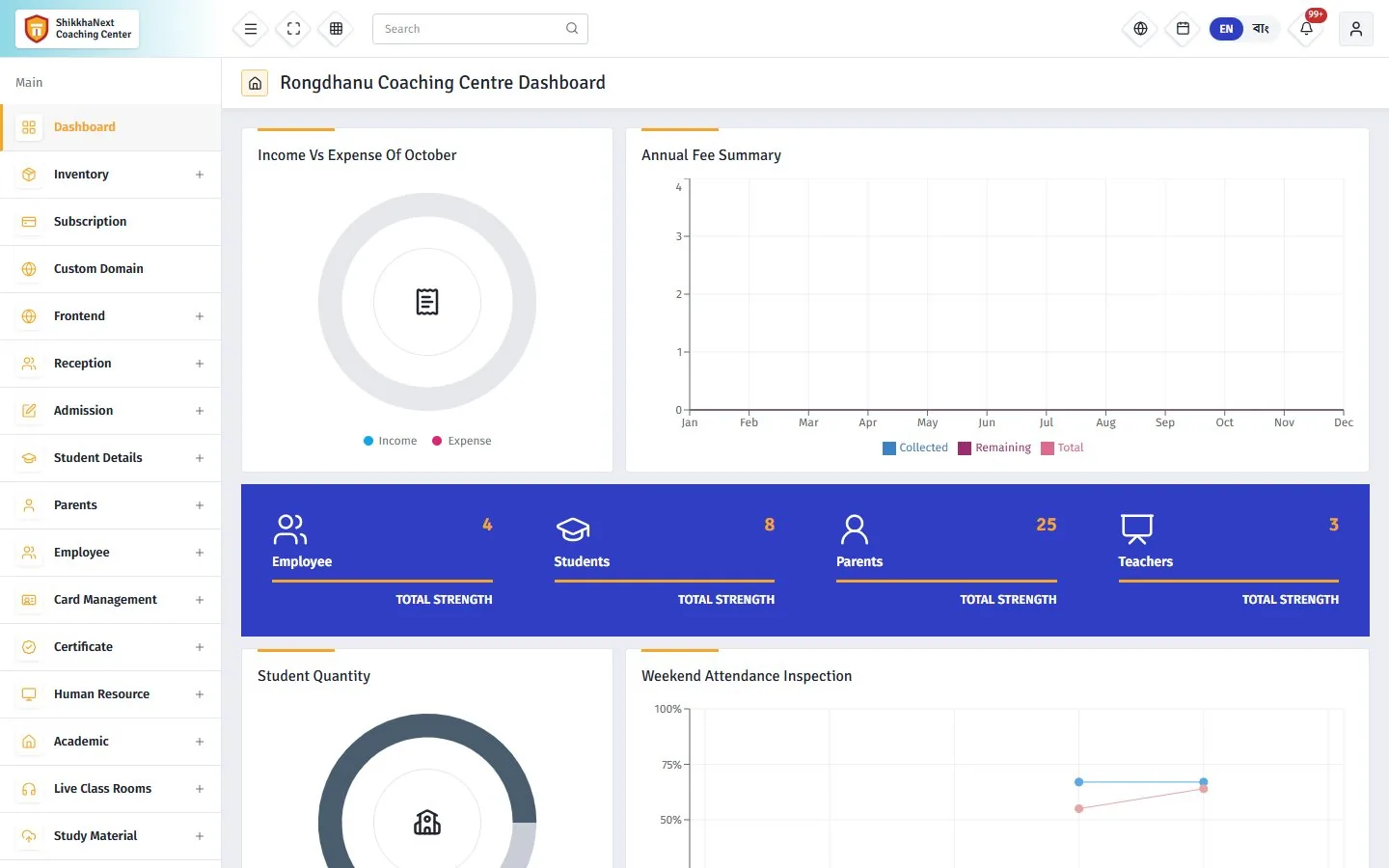Open the Custom Domain menu item

click(111, 269)
